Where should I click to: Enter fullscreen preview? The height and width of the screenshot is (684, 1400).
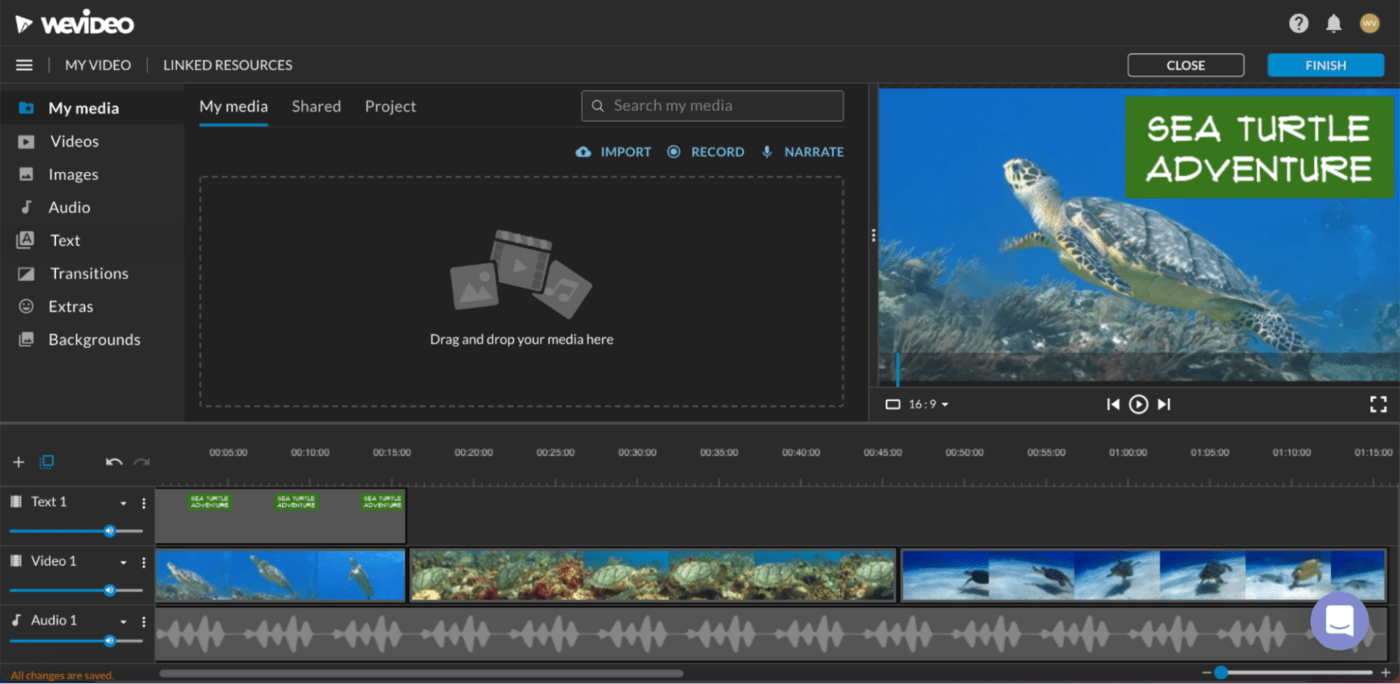click(x=1378, y=404)
